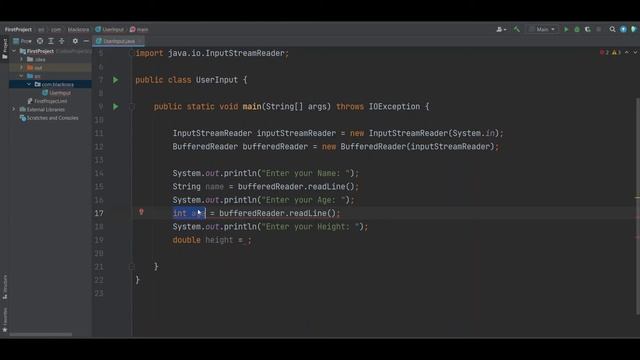Expand all in project panel

point(51,41)
